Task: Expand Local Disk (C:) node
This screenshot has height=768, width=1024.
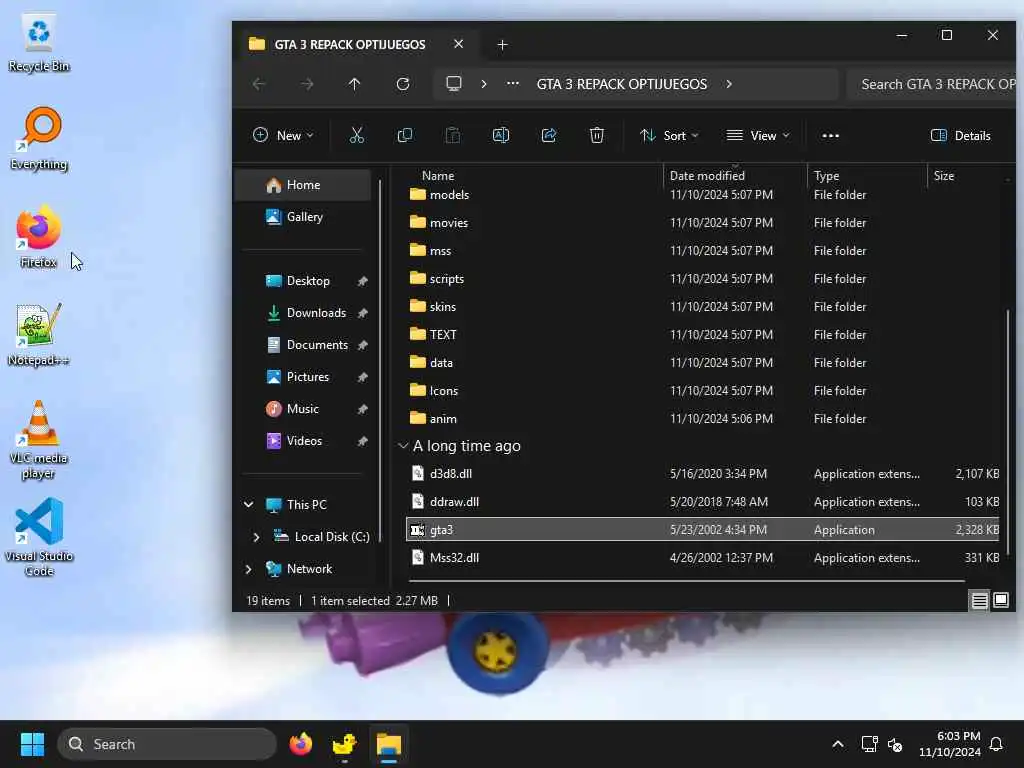Action: pos(256,537)
